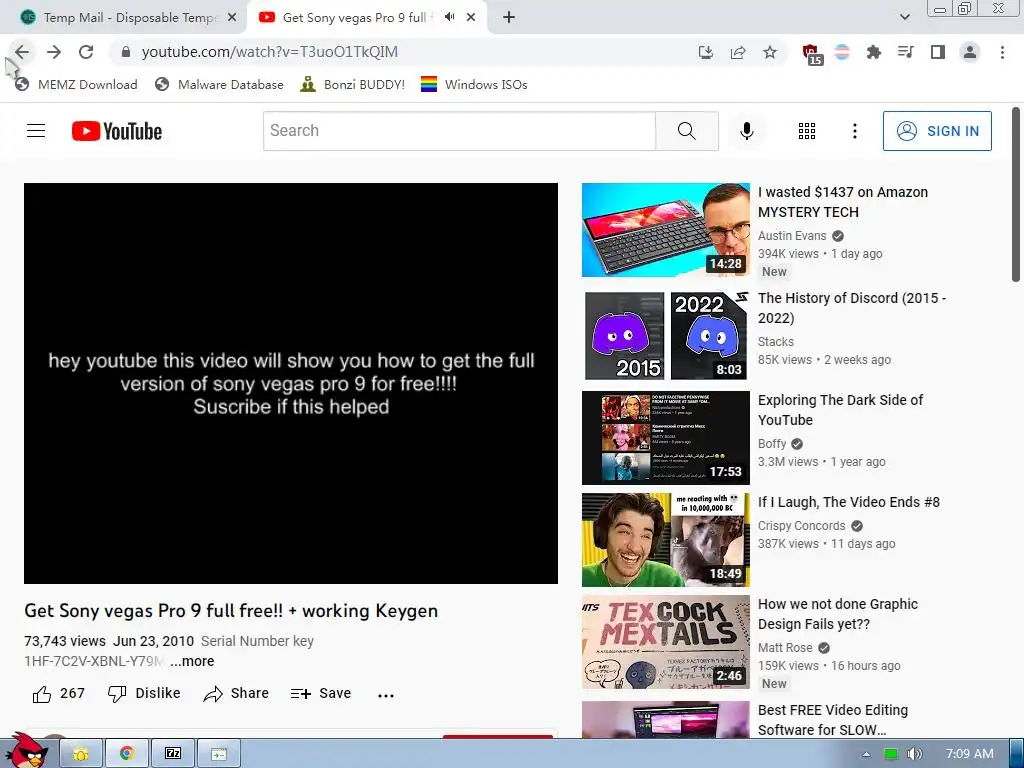This screenshot has width=1024, height=768.
Task: Go forward to the next page
Action: [54, 52]
